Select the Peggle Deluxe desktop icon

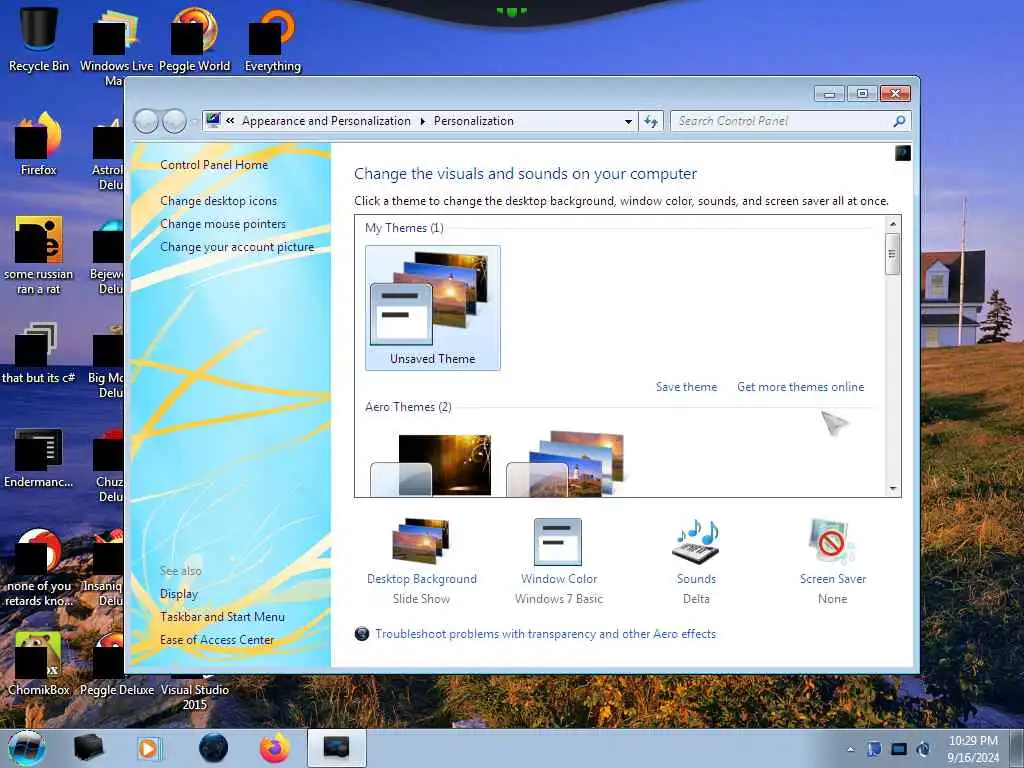tap(116, 664)
